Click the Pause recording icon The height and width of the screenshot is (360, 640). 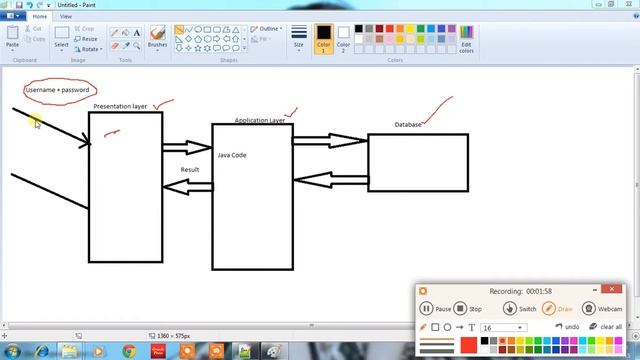pyautogui.click(x=426, y=309)
